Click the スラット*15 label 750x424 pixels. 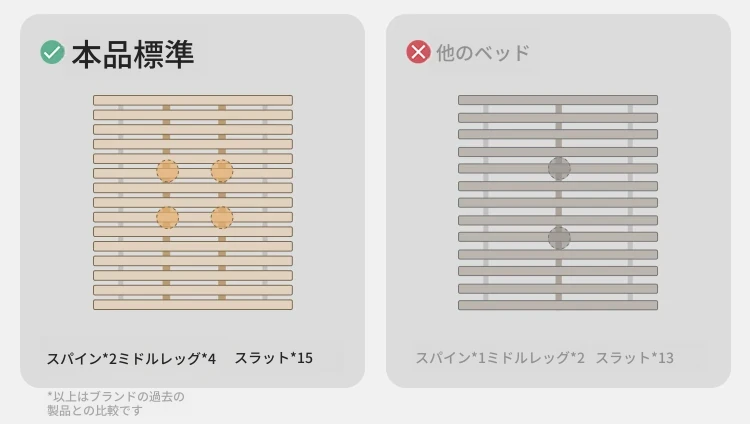274,358
